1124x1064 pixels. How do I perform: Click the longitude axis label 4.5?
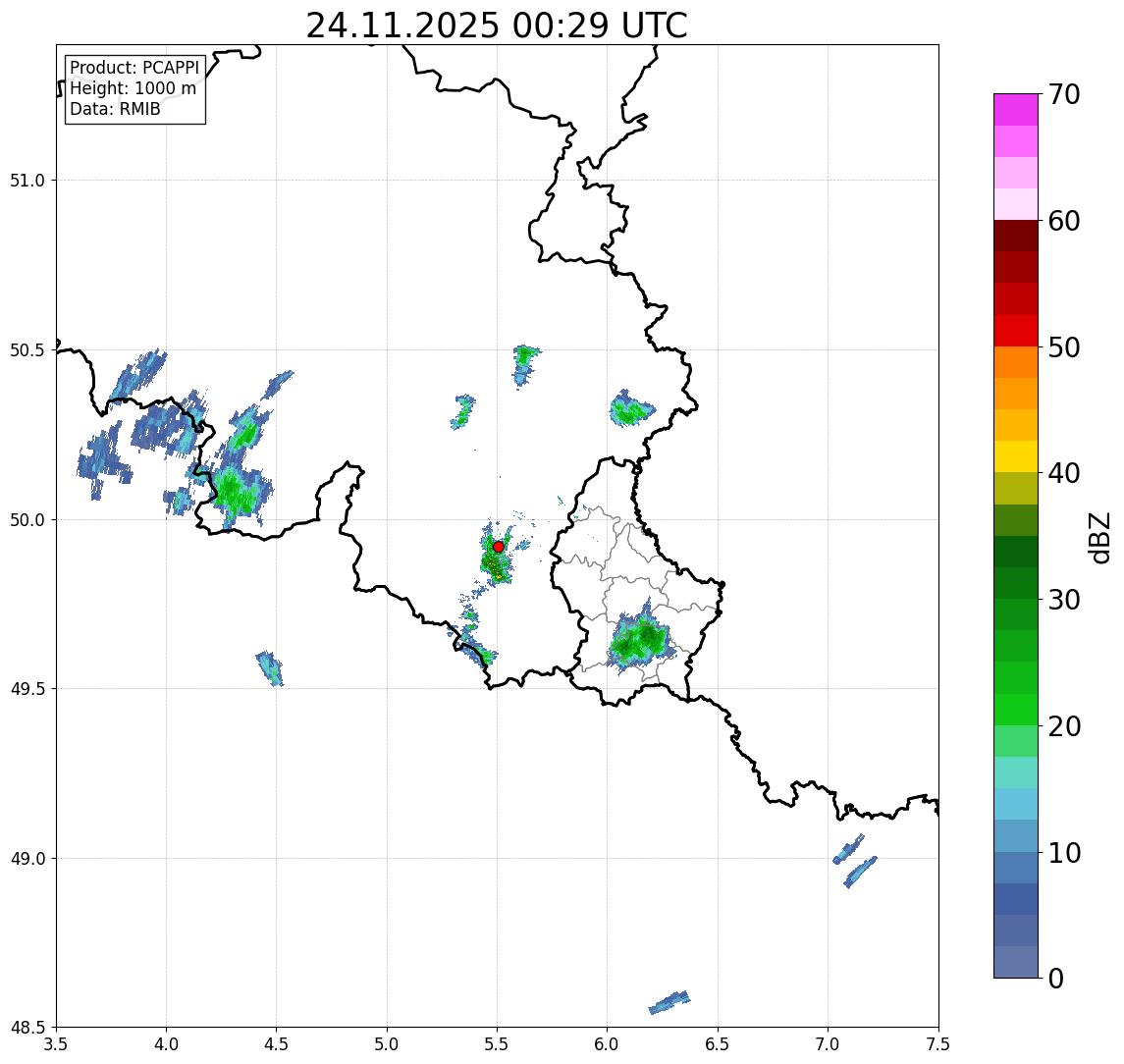(277, 1044)
